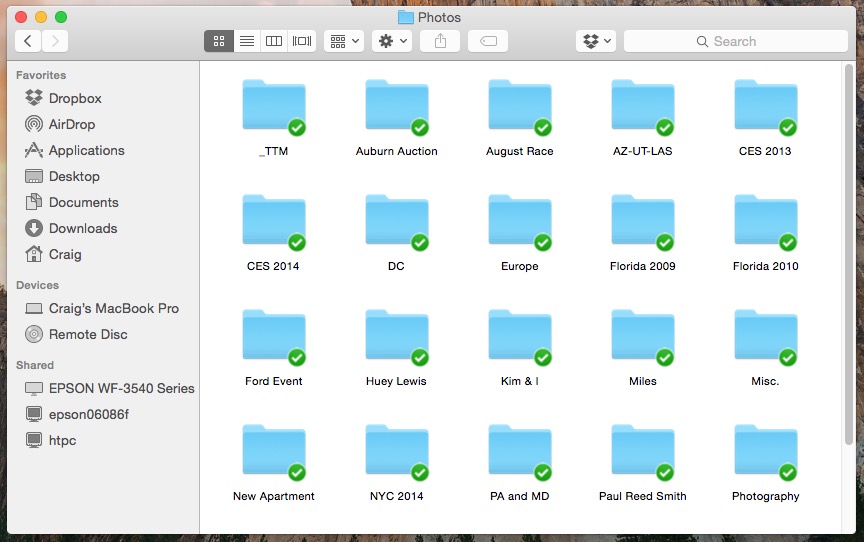Select the AZ-UT-LAS folder
Viewport: 864px width, 542px height.
[x=642, y=107]
